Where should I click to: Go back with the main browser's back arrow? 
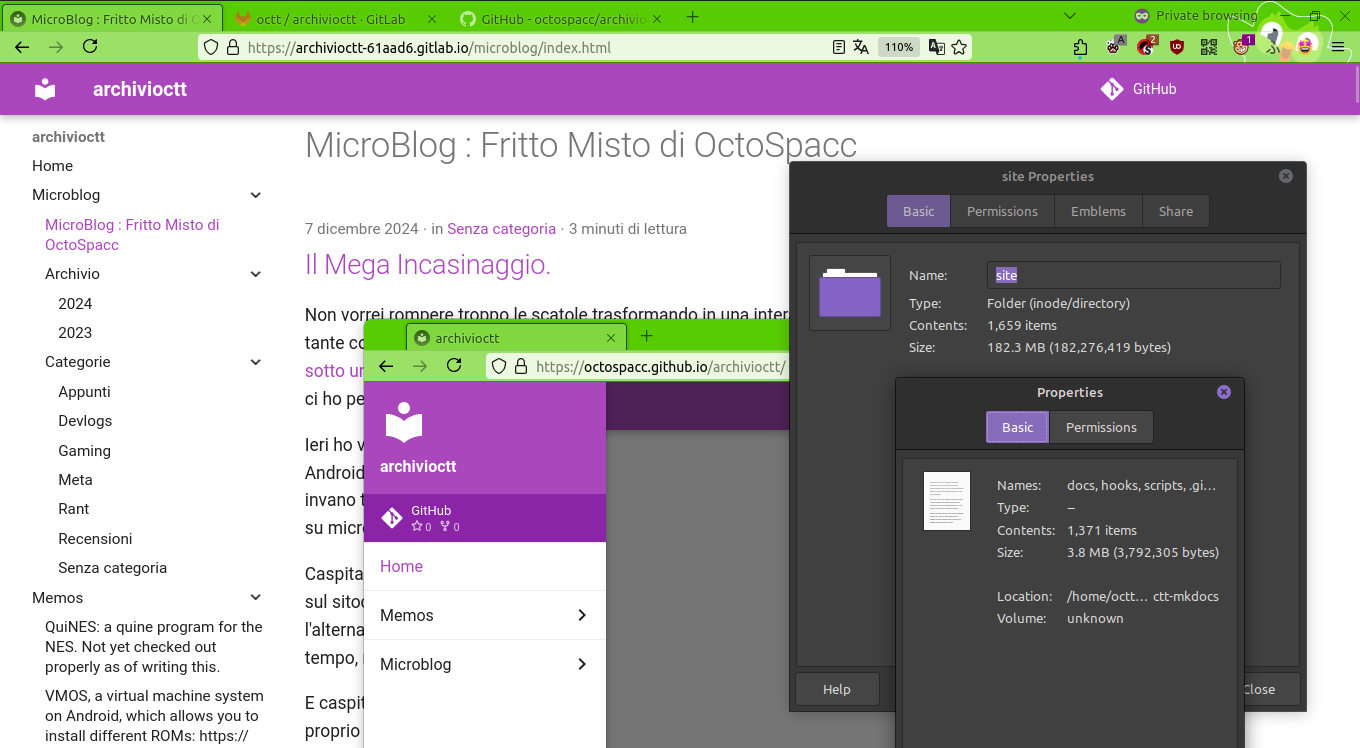(22, 47)
